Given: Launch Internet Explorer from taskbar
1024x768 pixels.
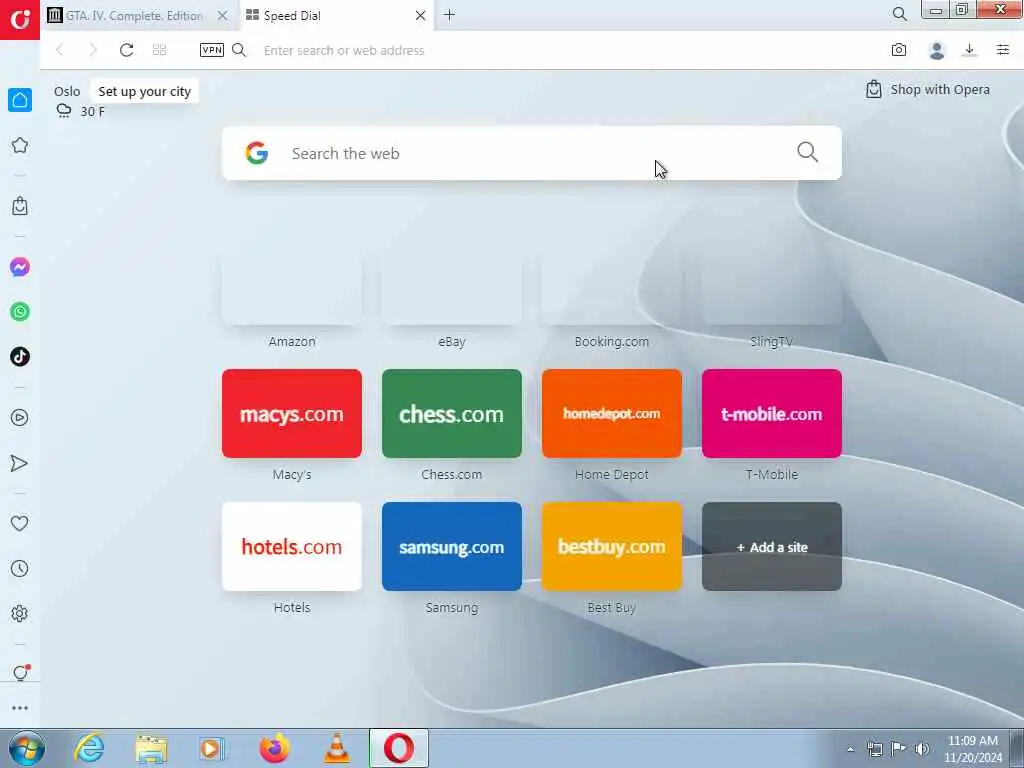Looking at the screenshot, I should point(89,748).
